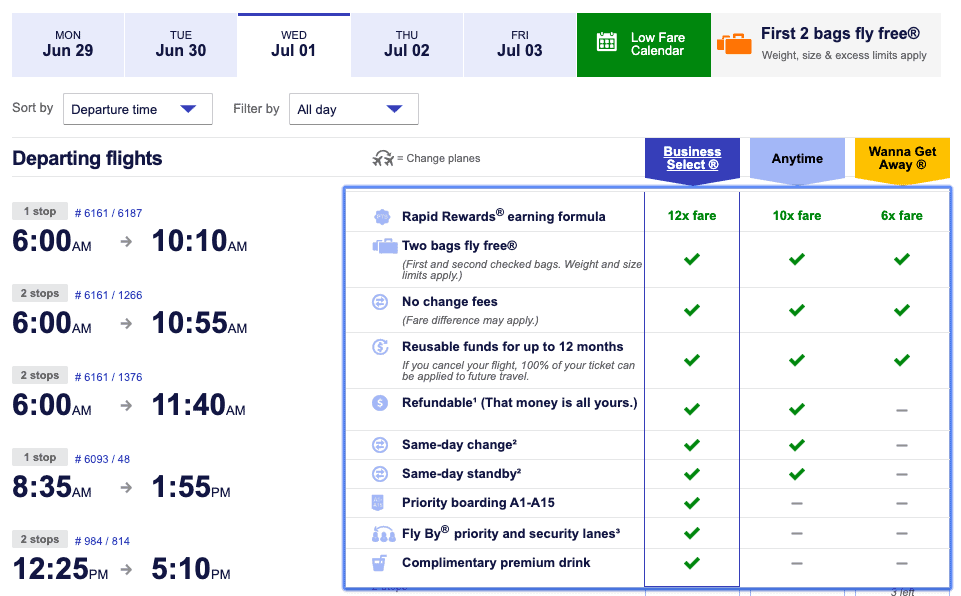Click Anytime checkmark for Refundable row

coord(797,409)
